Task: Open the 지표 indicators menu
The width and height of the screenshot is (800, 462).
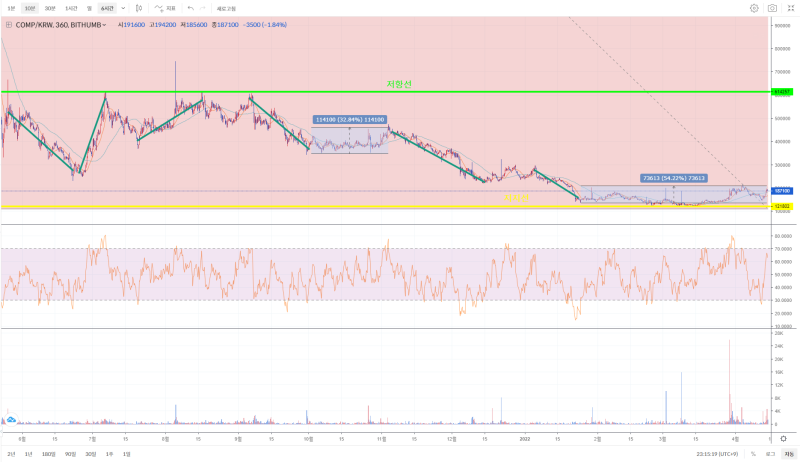Action: (165, 8)
